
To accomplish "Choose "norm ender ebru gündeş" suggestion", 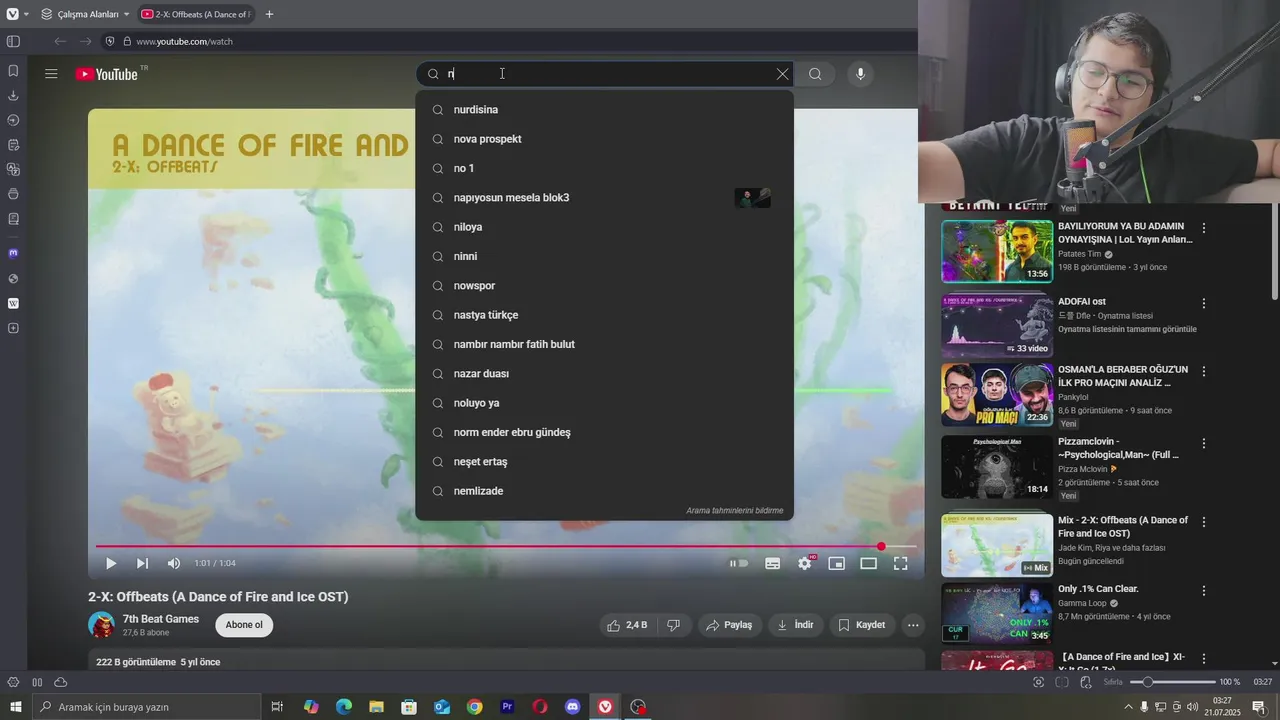I will click(x=604, y=432).
